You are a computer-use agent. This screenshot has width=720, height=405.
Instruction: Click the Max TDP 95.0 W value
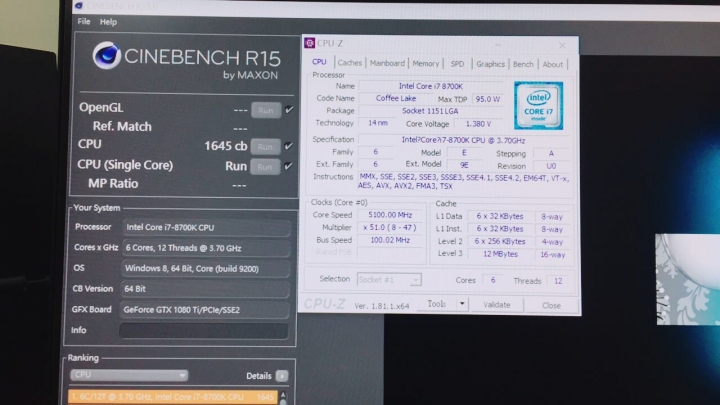click(x=488, y=99)
